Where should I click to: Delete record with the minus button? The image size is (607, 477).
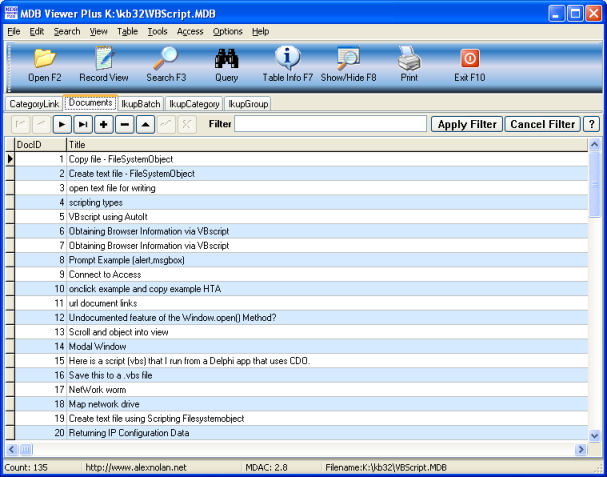(x=124, y=124)
